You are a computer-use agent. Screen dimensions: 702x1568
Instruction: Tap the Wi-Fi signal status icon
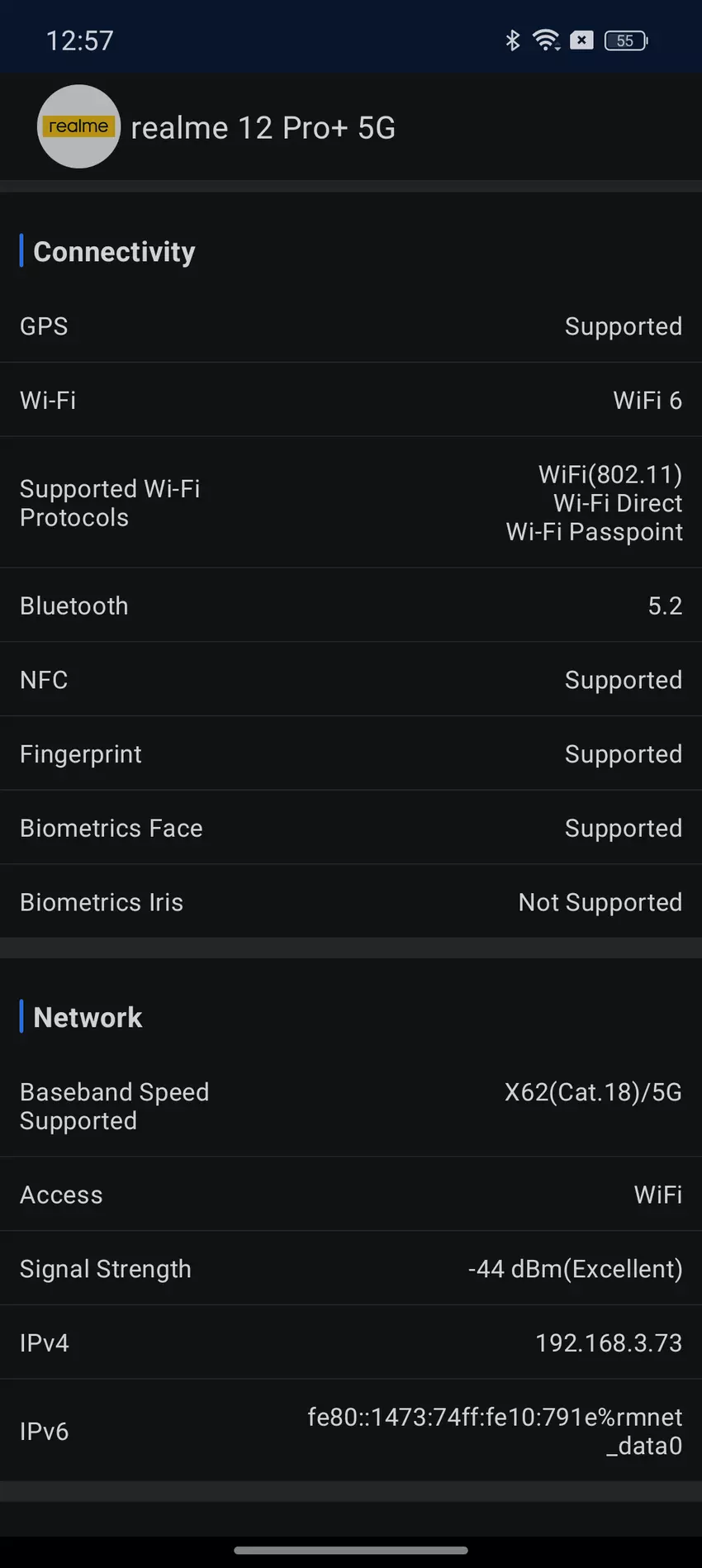click(x=546, y=40)
